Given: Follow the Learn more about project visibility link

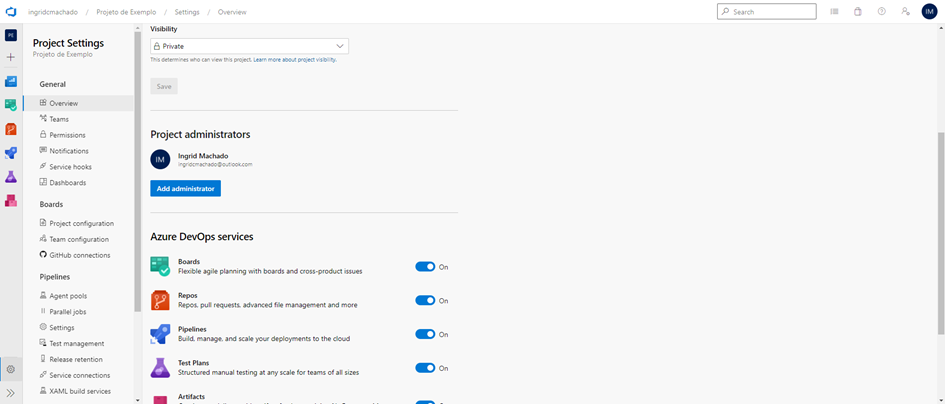Looking at the screenshot, I should (x=295, y=60).
